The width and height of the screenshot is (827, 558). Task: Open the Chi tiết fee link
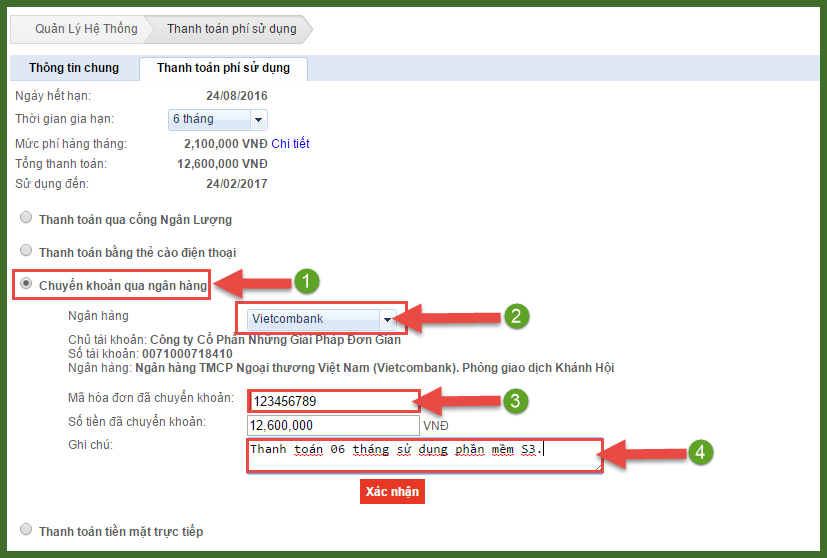[290, 144]
